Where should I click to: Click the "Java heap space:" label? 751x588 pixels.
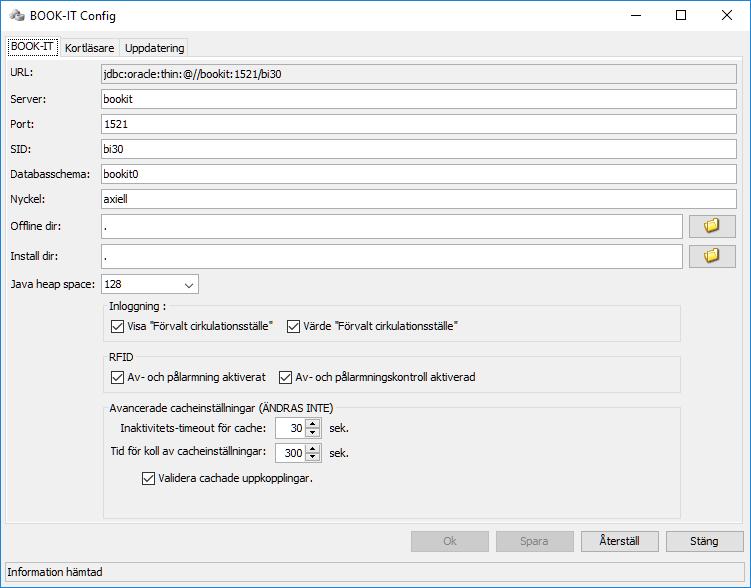[x=53, y=284]
